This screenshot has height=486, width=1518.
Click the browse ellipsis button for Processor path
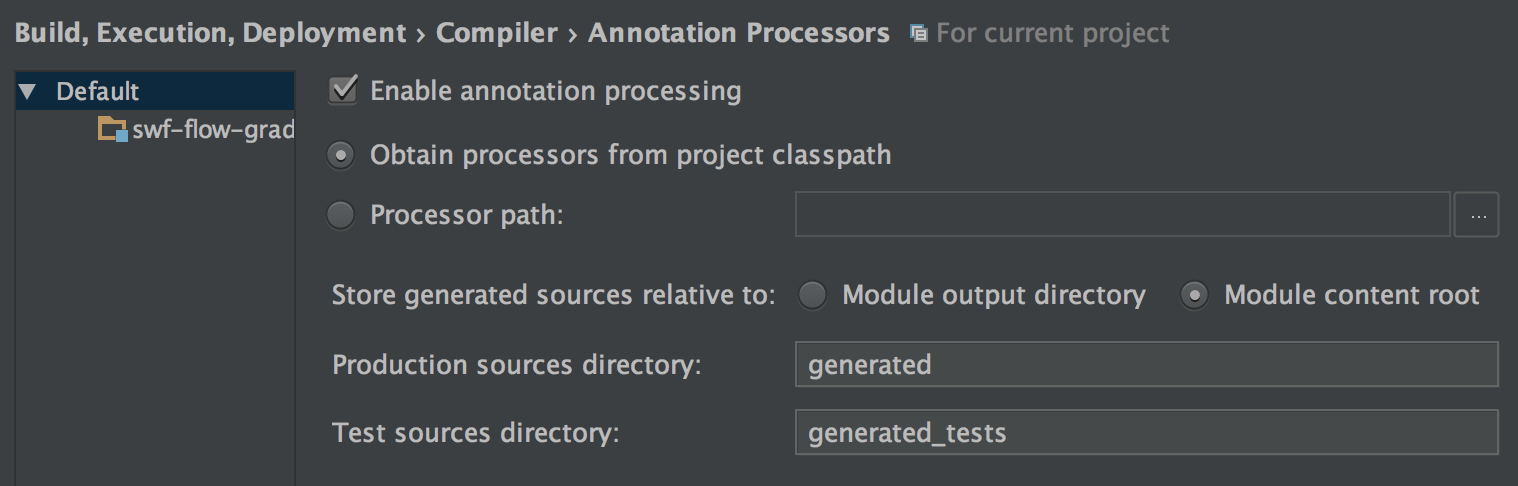tap(1476, 215)
